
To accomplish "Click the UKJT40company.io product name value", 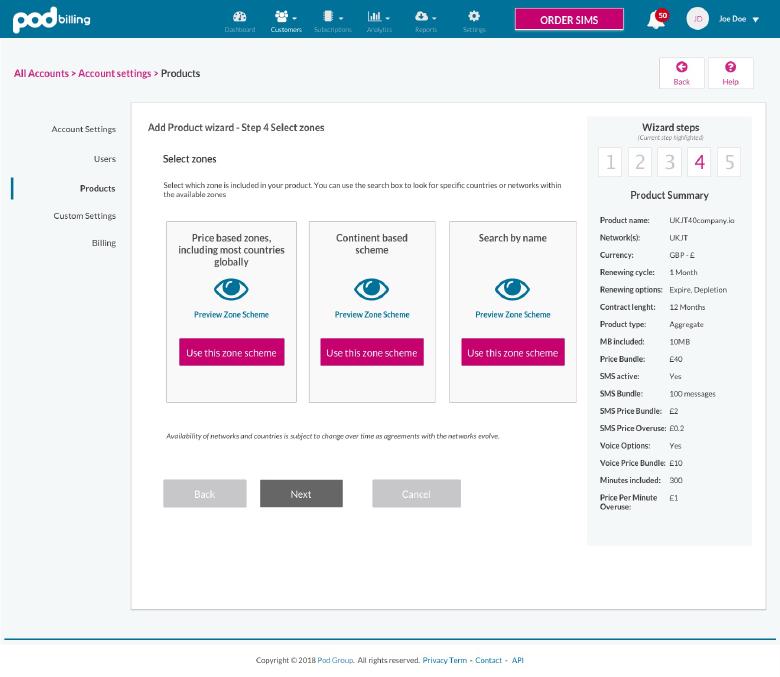I will [702, 220].
